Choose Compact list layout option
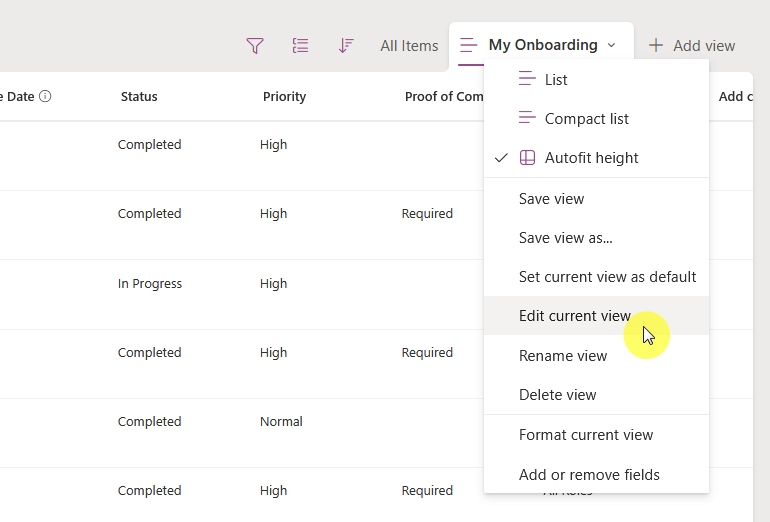 pos(596,118)
